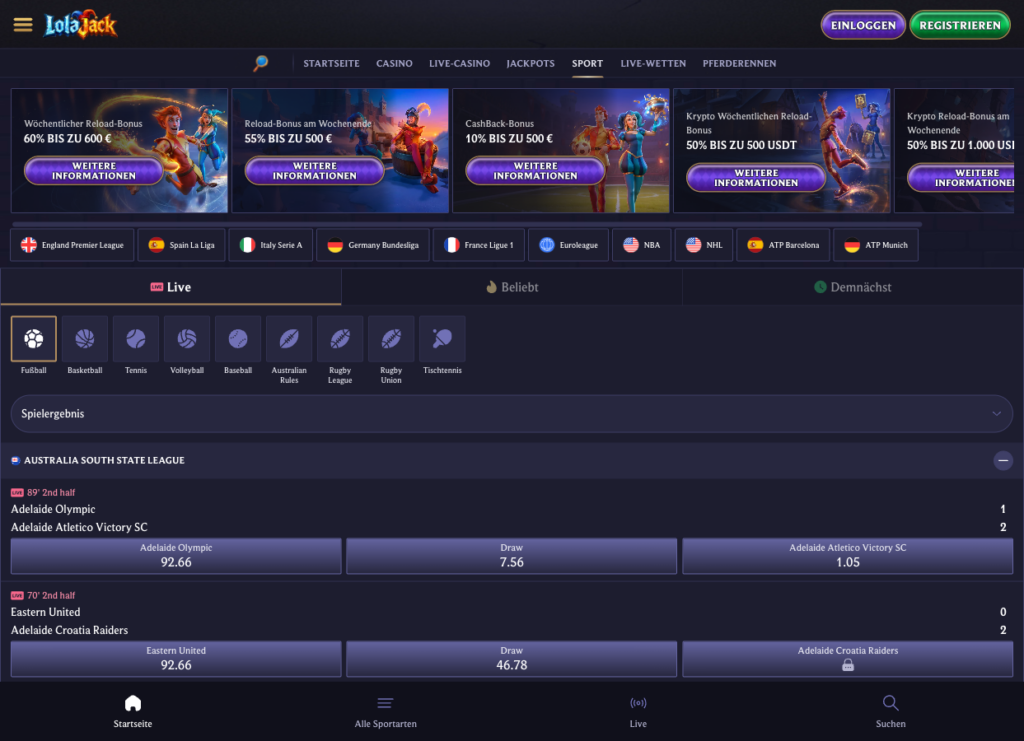Go to Live in bottom navigation
The height and width of the screenshot is (741, 1024).
tap(638, 711)
